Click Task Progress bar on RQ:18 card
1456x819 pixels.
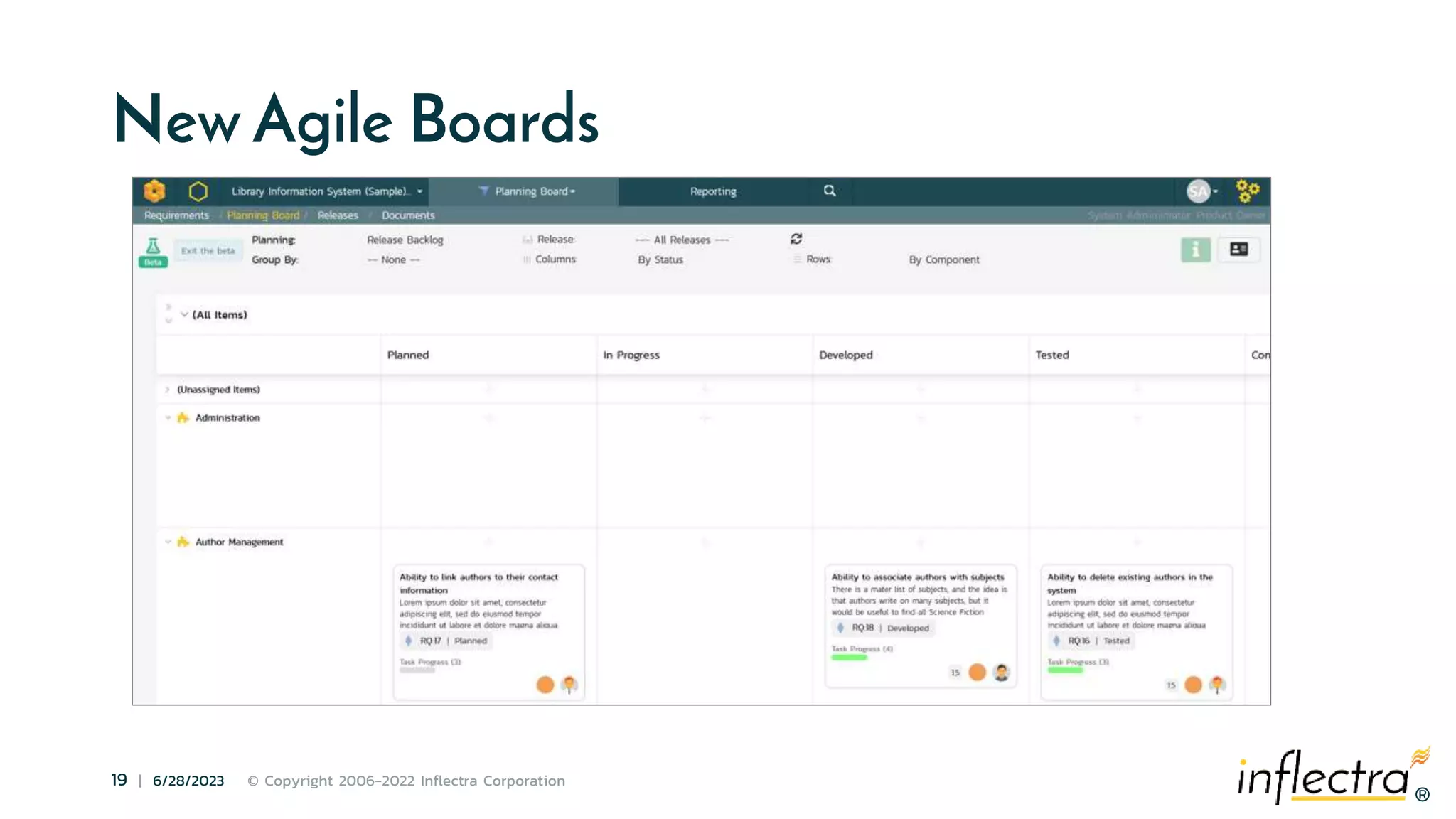point(850,658)
